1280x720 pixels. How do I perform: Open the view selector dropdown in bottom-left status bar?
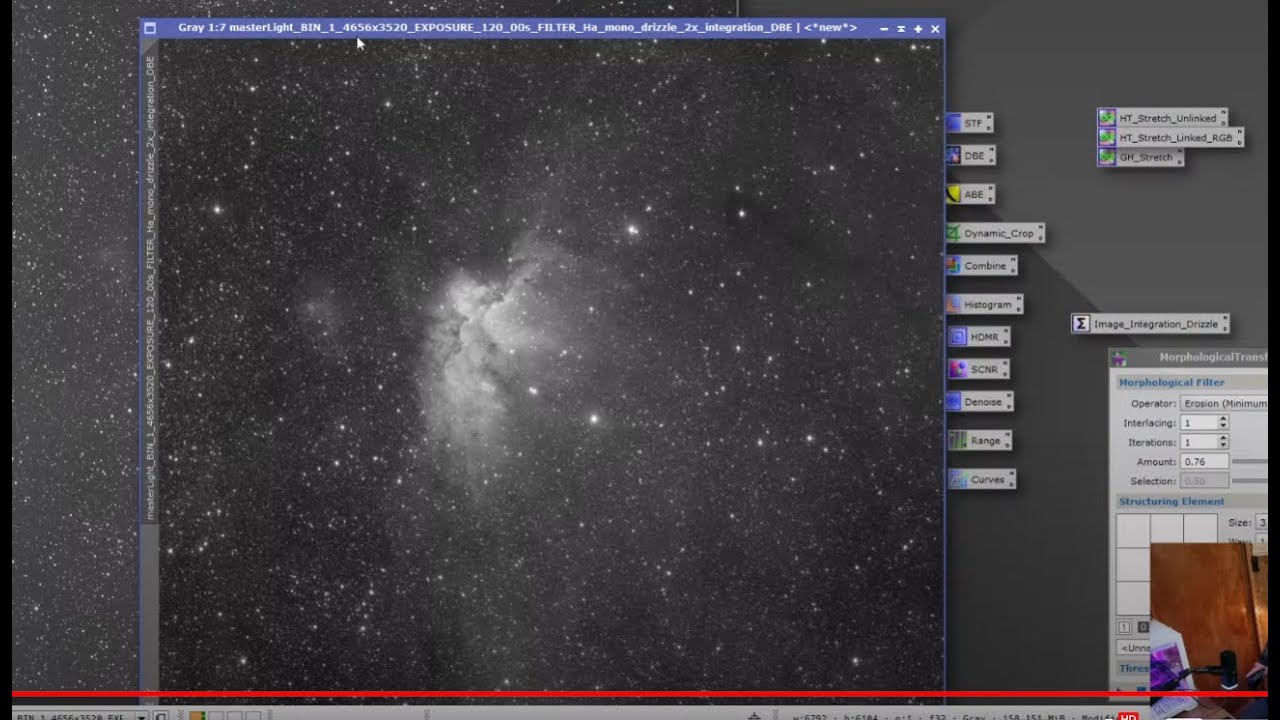click(141, 716)
